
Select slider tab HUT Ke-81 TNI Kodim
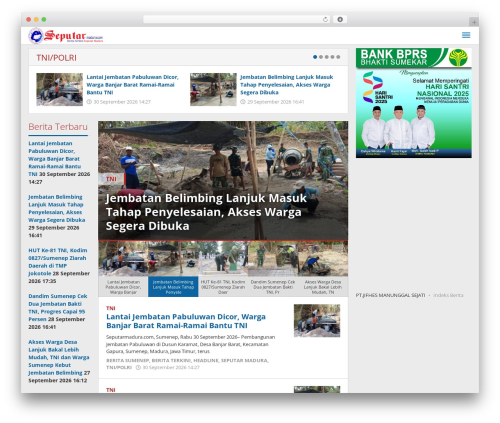pyautogui.click(x=223, y=287)
